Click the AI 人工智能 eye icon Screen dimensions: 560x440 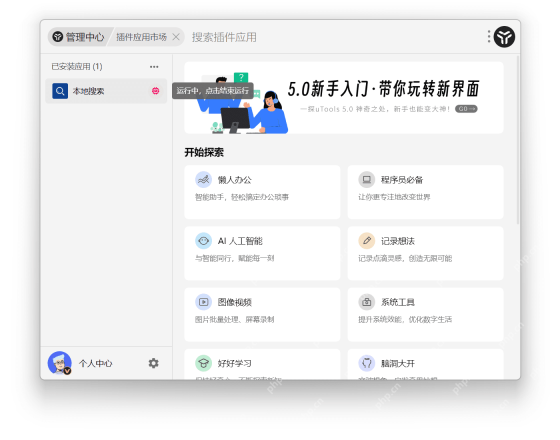point(203,241)
